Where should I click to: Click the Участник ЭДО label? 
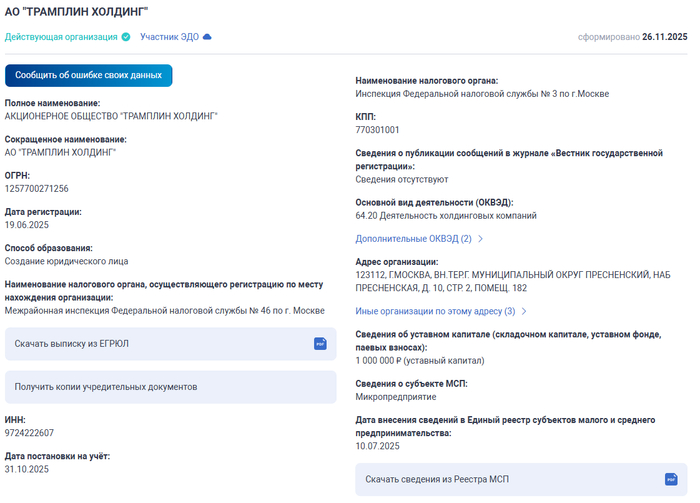pyautogui.click(x=168, y=37)
